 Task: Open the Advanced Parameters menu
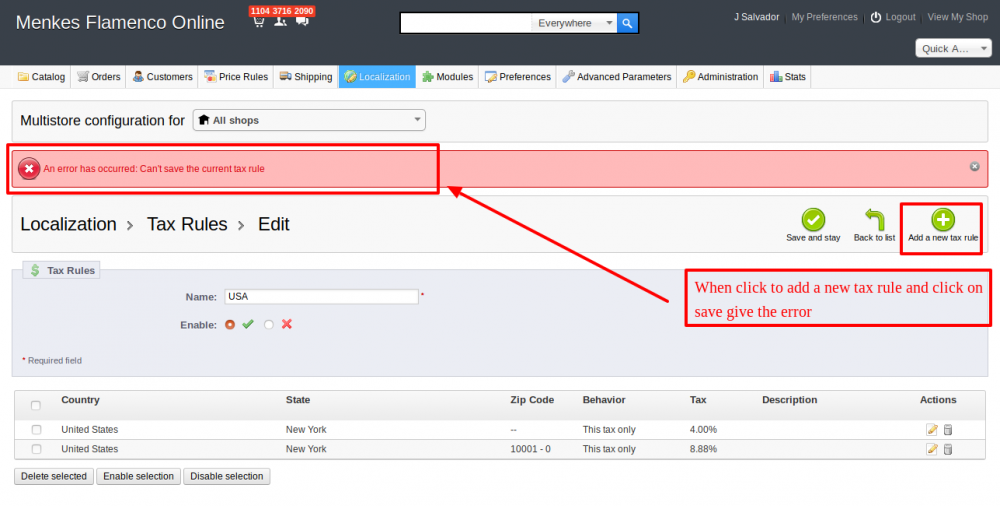coord(616,77)
